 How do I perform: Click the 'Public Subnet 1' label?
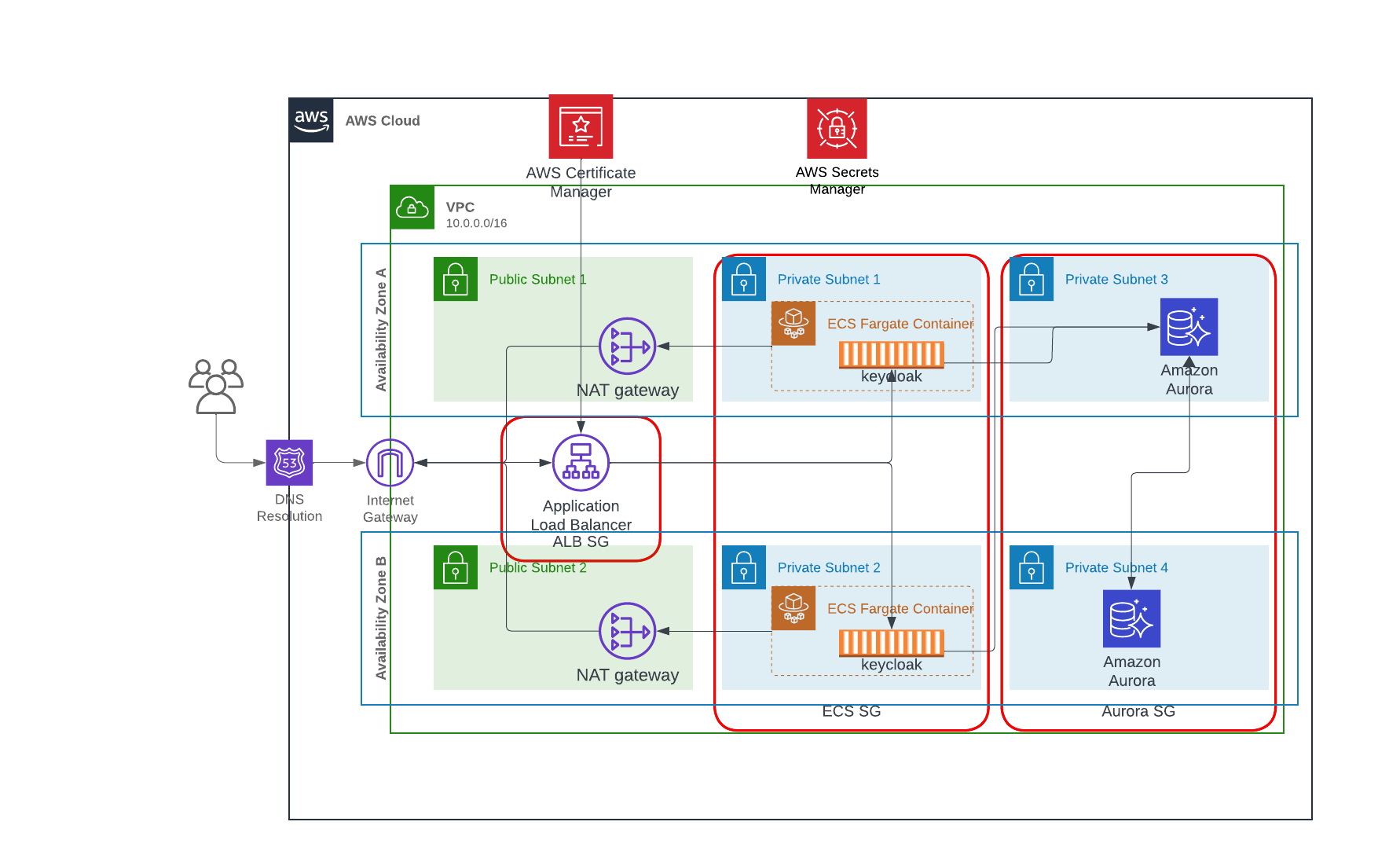click(537, 280)
